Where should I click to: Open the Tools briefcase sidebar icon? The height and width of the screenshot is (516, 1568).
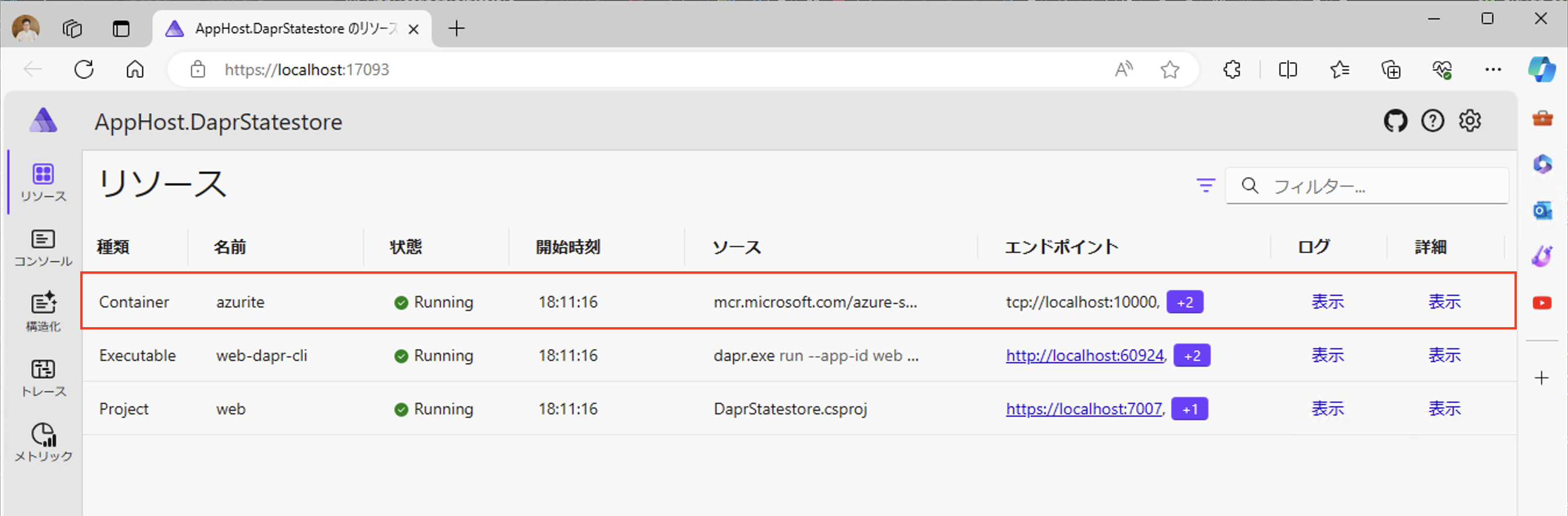point(1542,117)
